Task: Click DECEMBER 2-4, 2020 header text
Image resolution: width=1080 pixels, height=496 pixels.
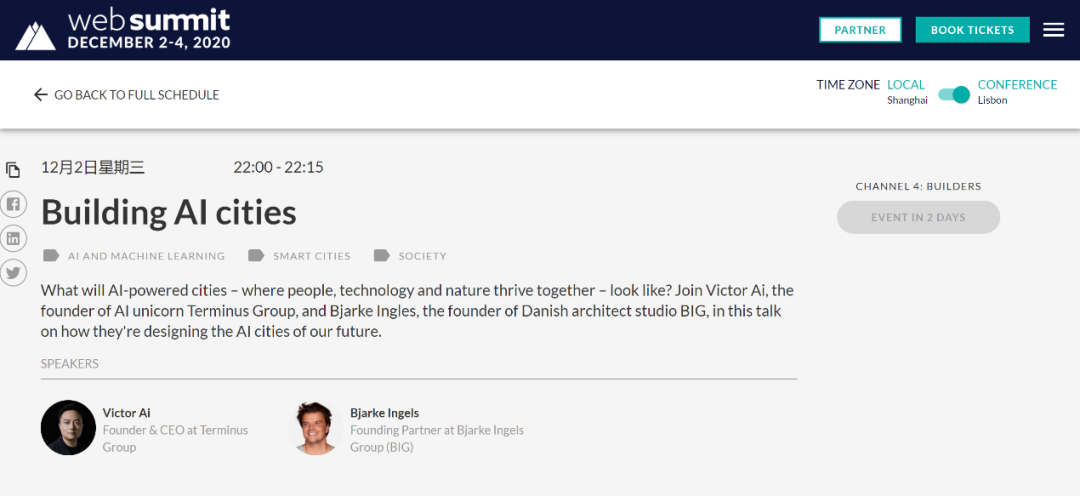Action: (149, 43)
